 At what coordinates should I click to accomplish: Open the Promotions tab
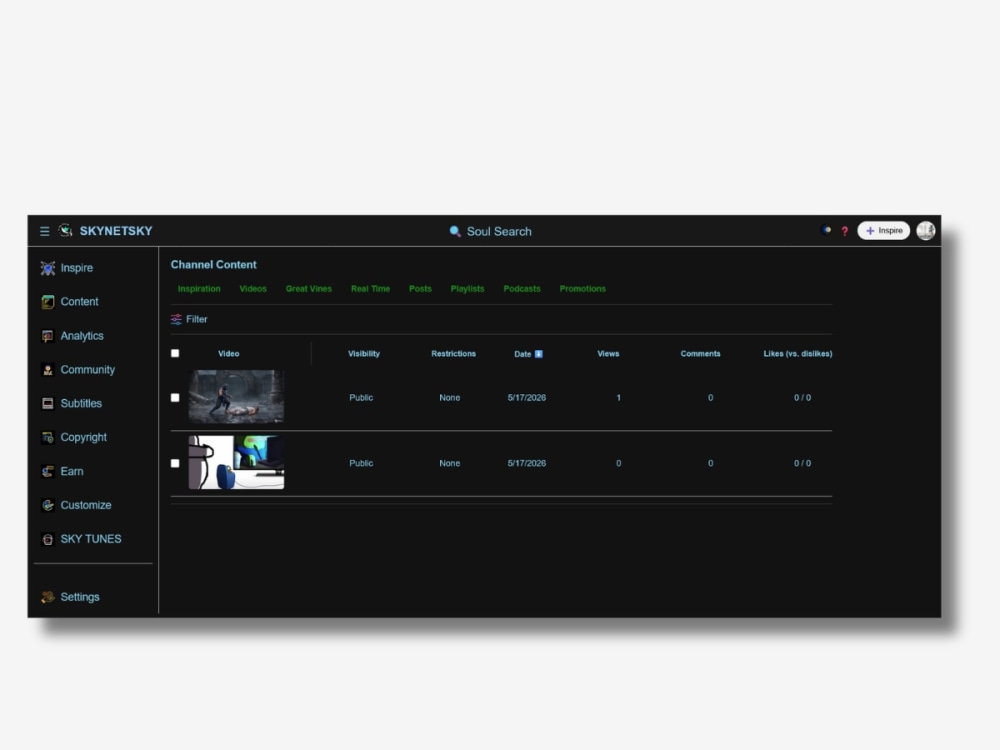[583, 289]
